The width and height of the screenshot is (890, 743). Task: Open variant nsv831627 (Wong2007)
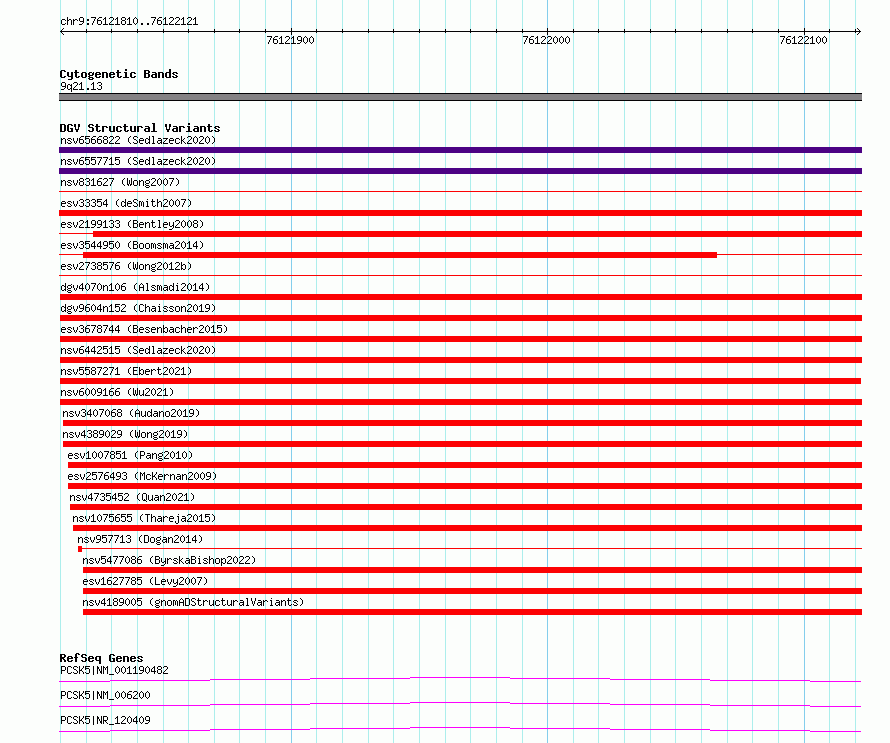pos(120,182)
